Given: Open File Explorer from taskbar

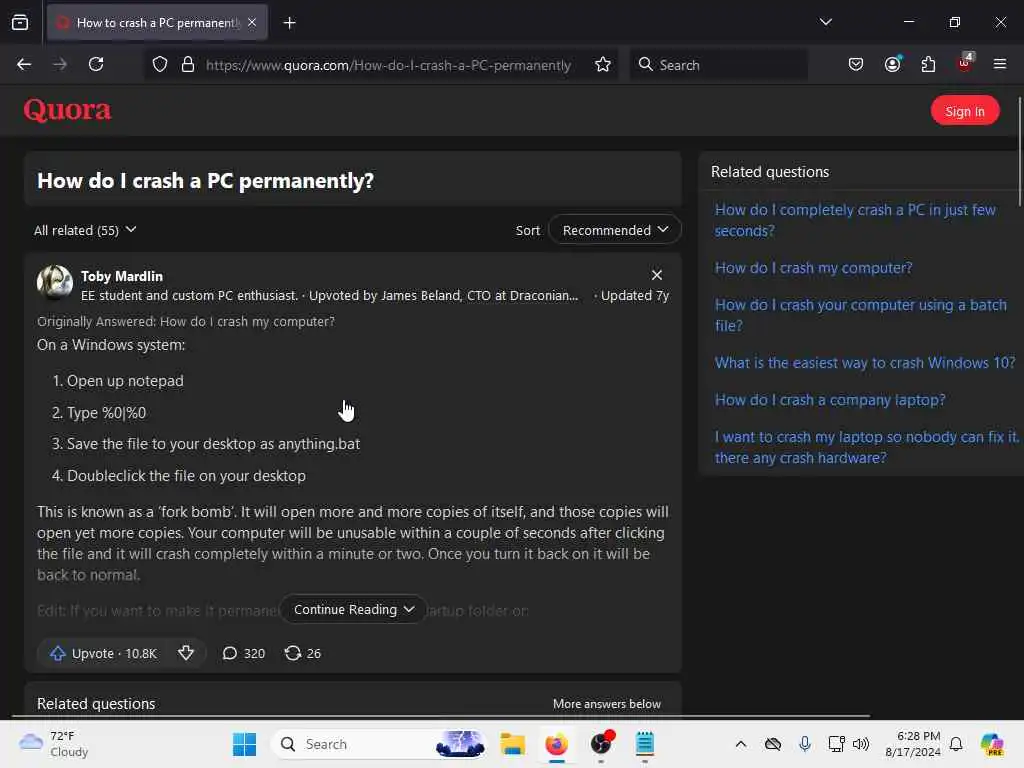Looking at the screenshot, I should [x=513, y=744].
